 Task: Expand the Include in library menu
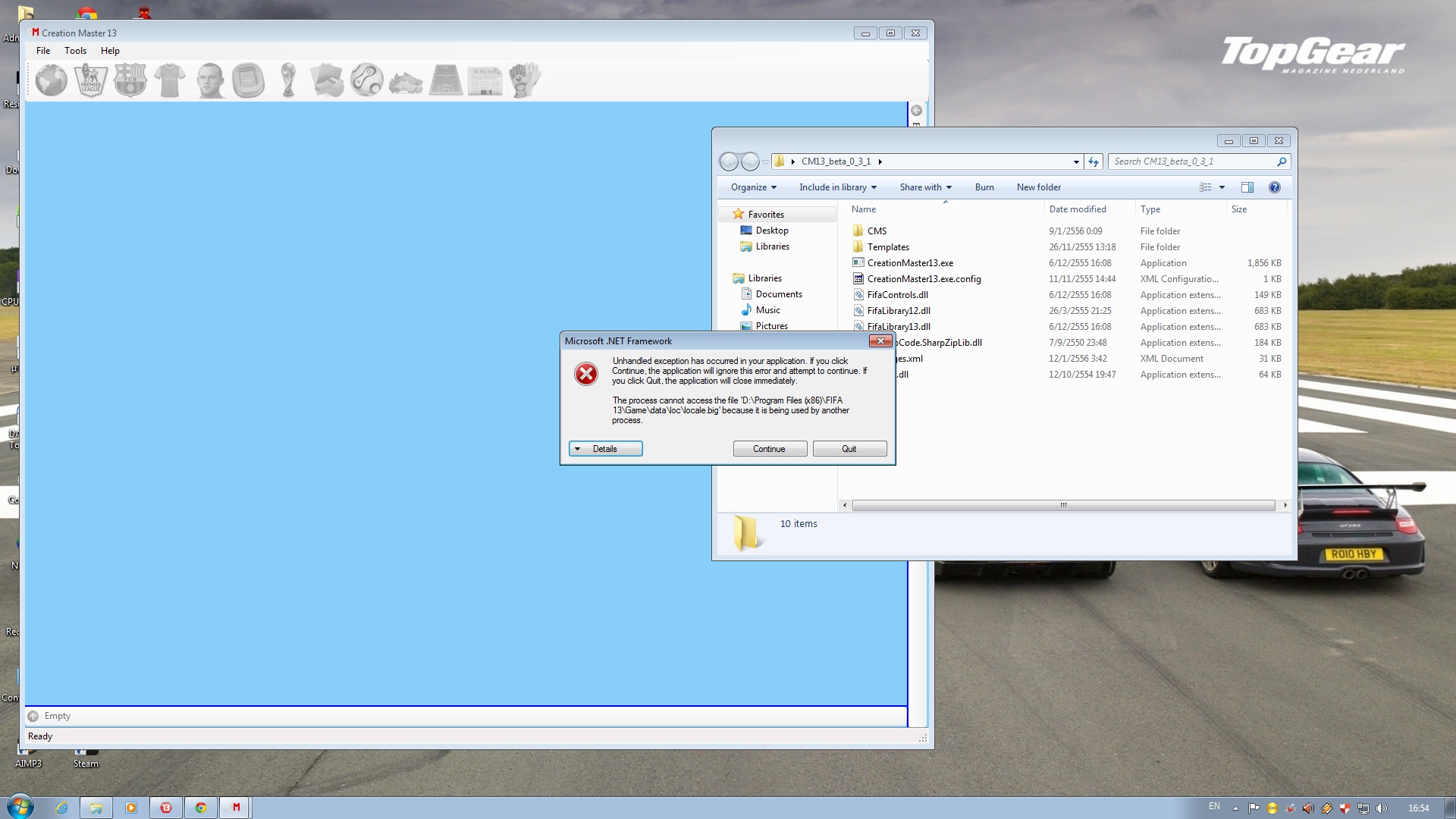pos(837,187)
